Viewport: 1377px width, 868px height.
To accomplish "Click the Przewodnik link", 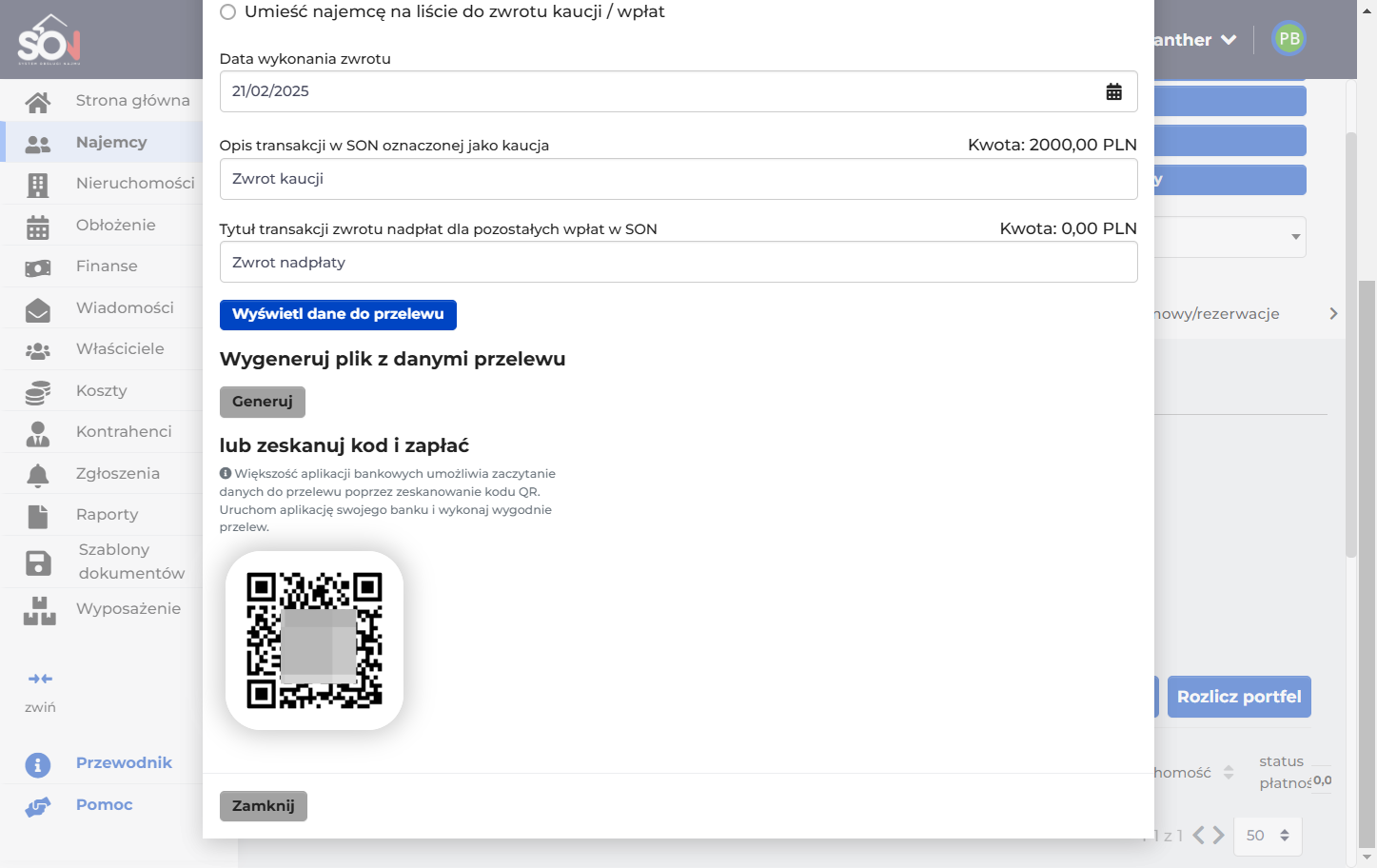I will pyautogui.click(x=124, y=762).
